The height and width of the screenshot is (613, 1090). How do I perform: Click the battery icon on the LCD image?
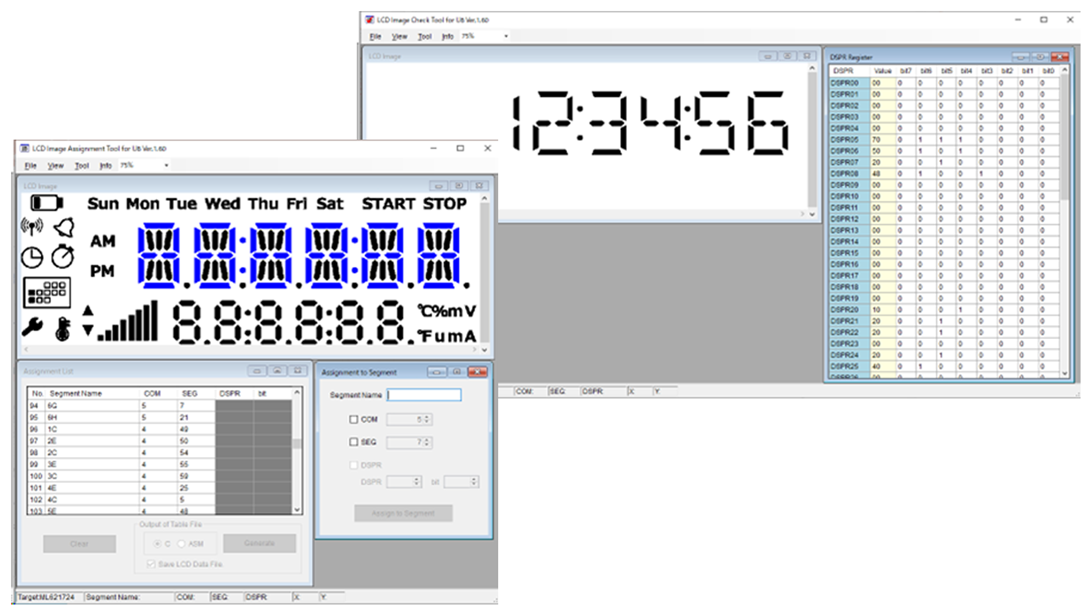click(x=46, y=203)
